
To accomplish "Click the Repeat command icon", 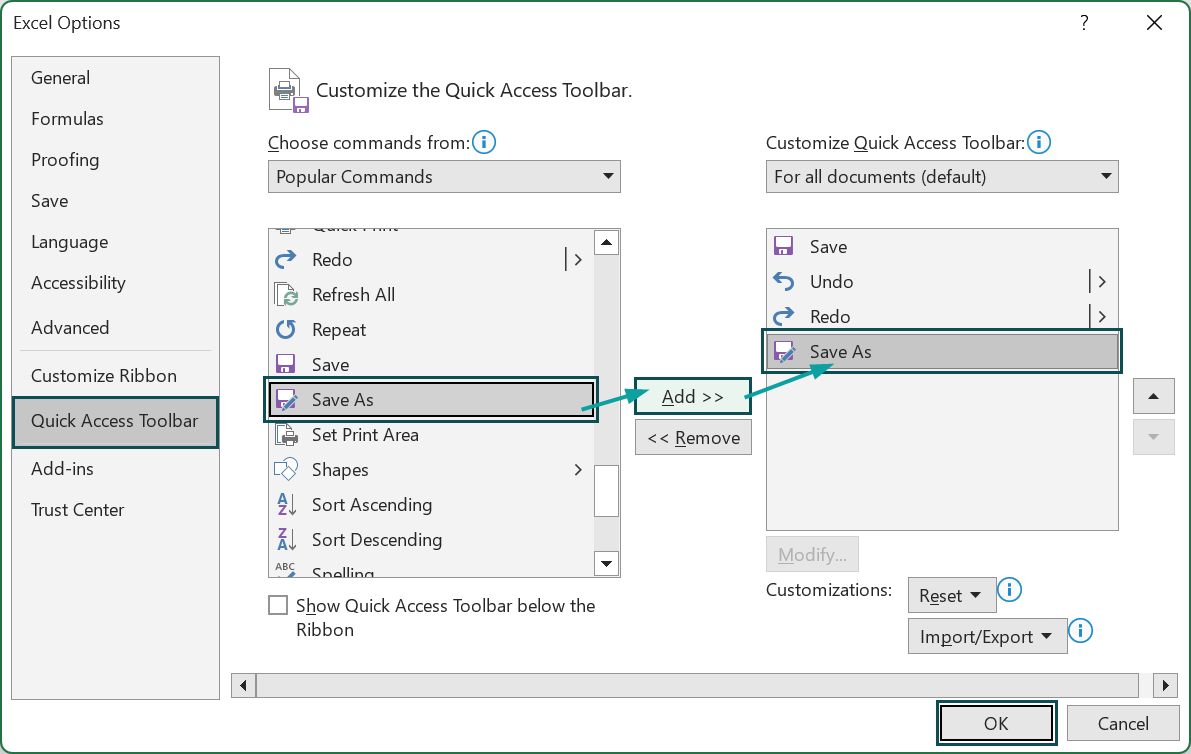I will click(286, 330).
